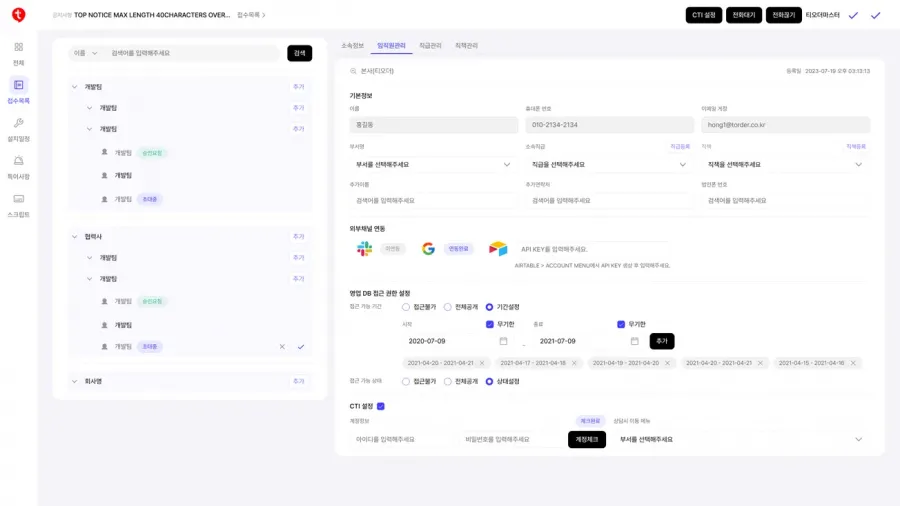The image size is (900, 506).
Task: Click the 검색 search button
Action: pos(300,53)
